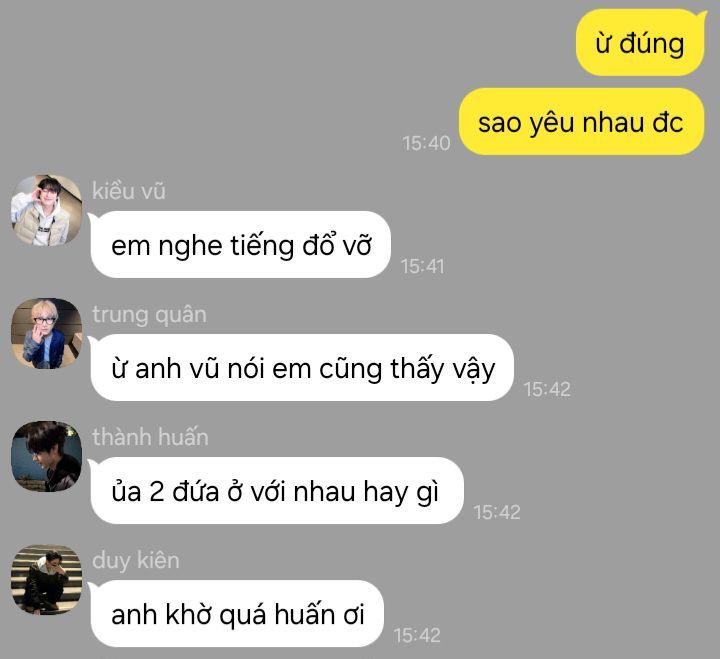Open kiều vũ's profile picture
The image size is (720, 659).
click(46, 210)
